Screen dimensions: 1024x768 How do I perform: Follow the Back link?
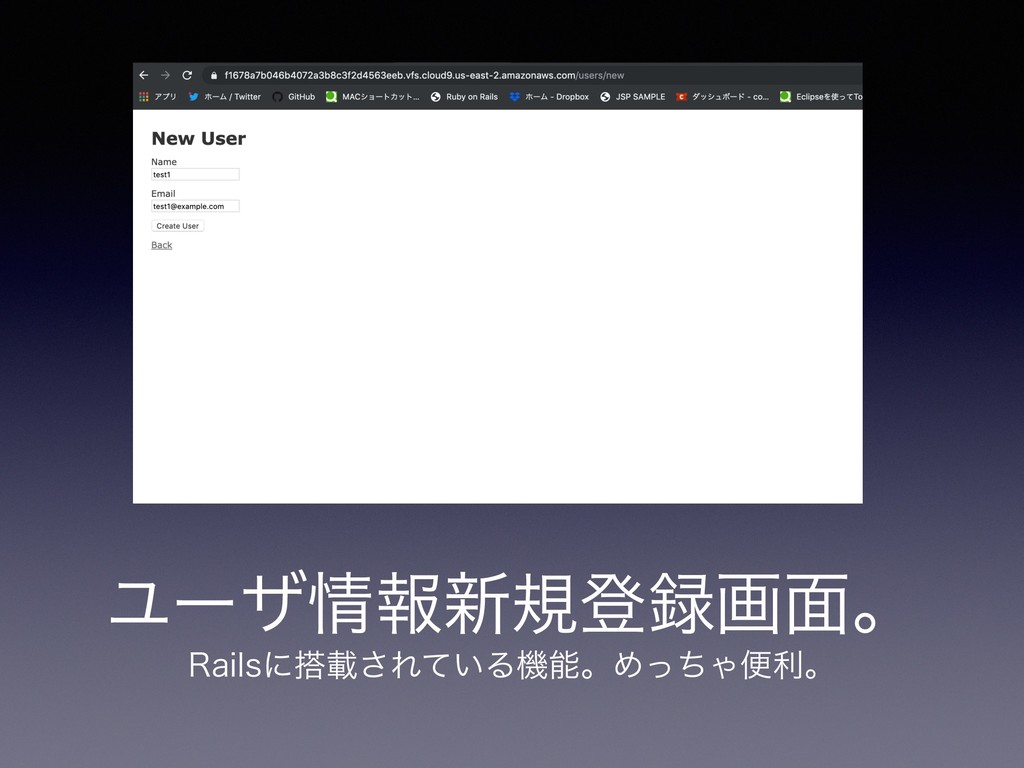161,245
